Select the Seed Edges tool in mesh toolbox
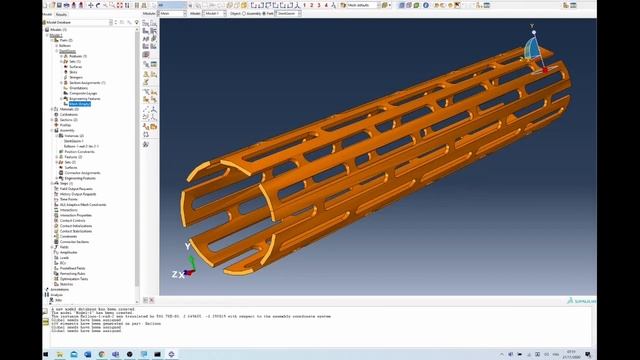This screenshot has height=360, width=640. (153, 23)
